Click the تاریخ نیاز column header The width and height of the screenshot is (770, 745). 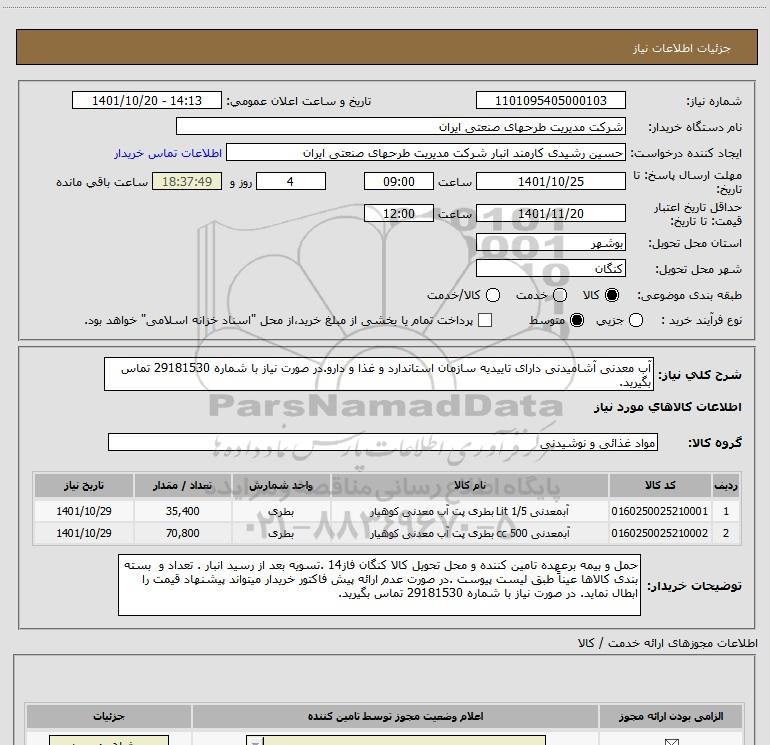click(83, 485)
